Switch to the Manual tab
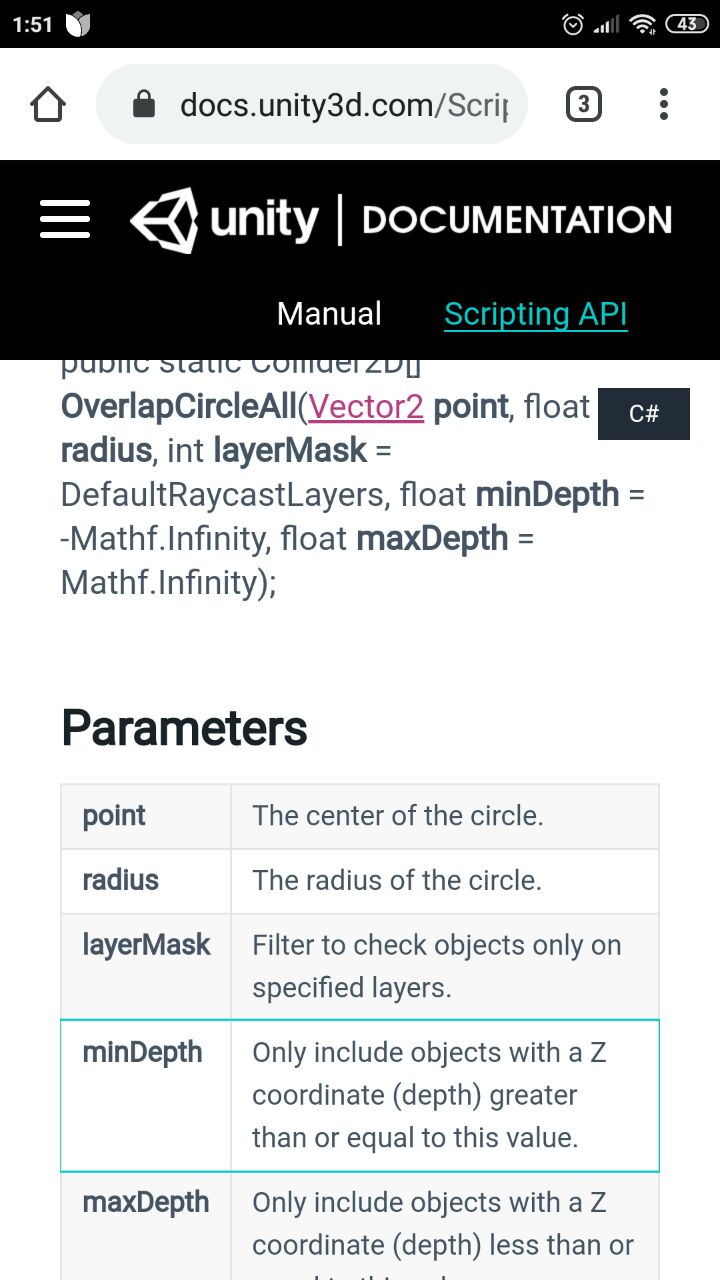The width and height of the screenshot is (720, 1280). [x=329, y=314]
